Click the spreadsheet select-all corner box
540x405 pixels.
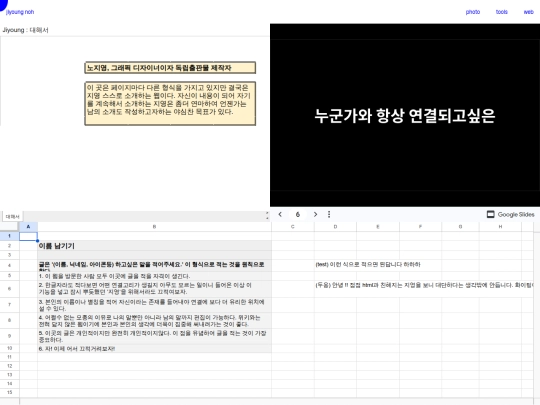pyautogui.click(x=9, y=227)
